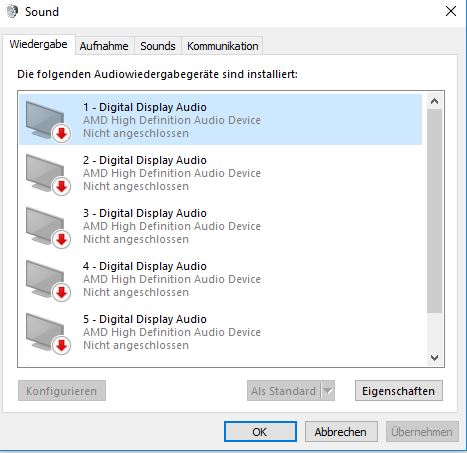Open the Sounds tab
Screen dimensions: 467x453
[x=158, y=46]
